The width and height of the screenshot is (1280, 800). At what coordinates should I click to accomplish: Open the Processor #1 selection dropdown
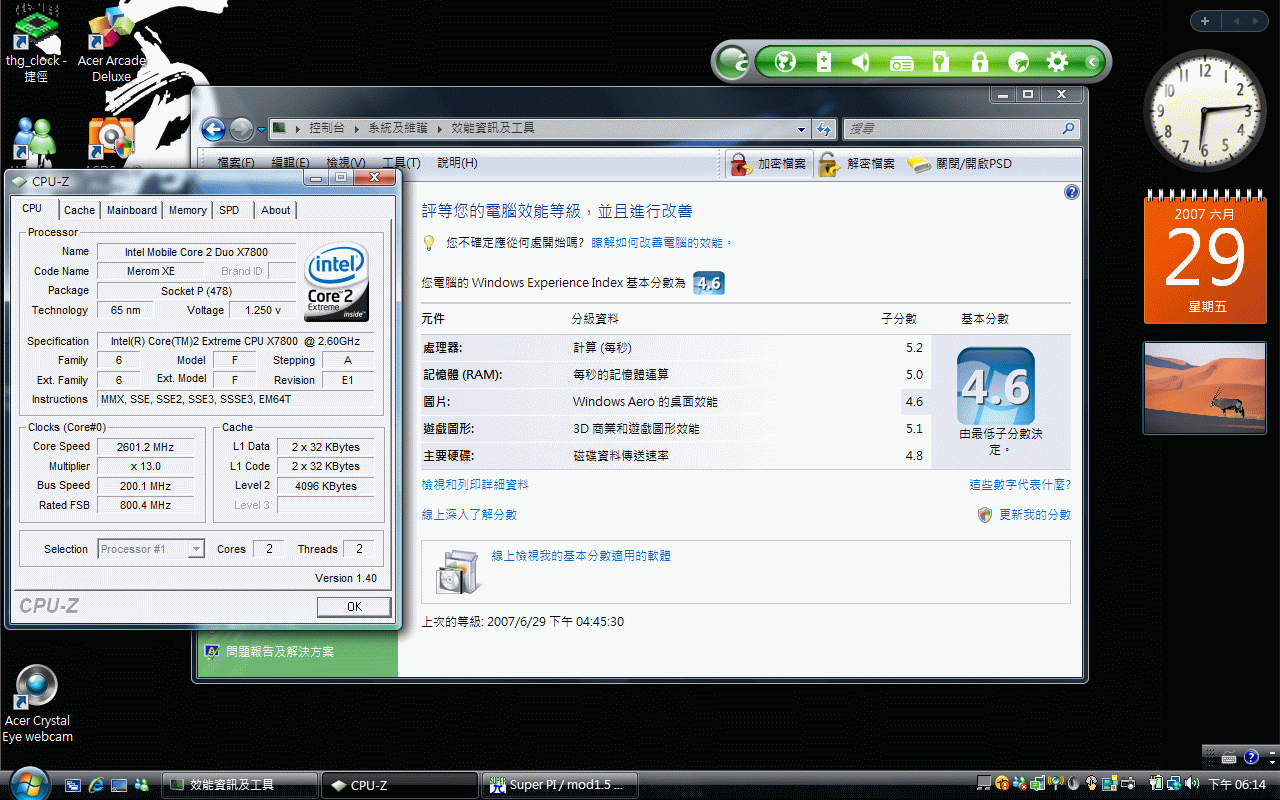151,549
